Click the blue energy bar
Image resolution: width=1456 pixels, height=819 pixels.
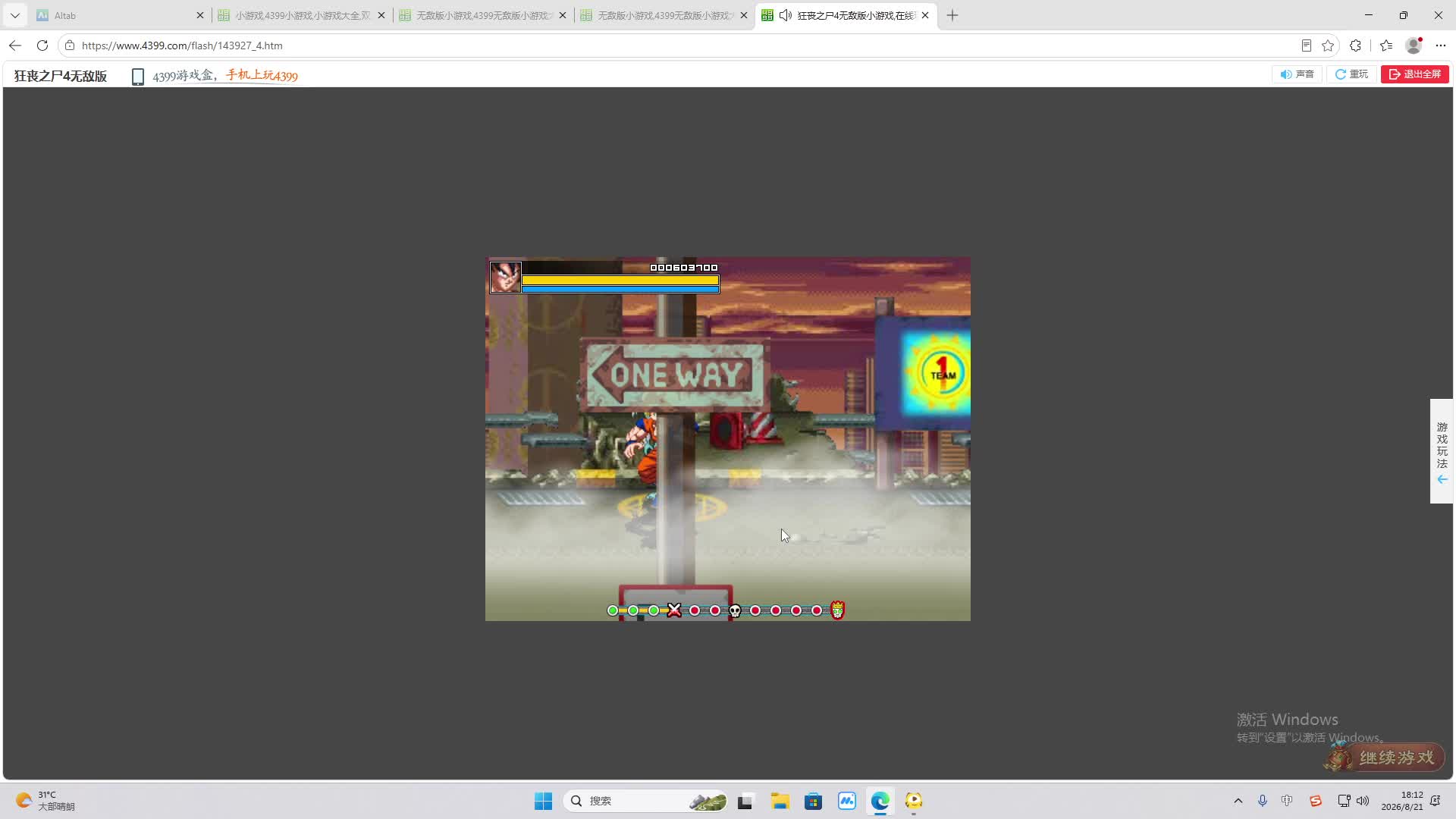620,289
